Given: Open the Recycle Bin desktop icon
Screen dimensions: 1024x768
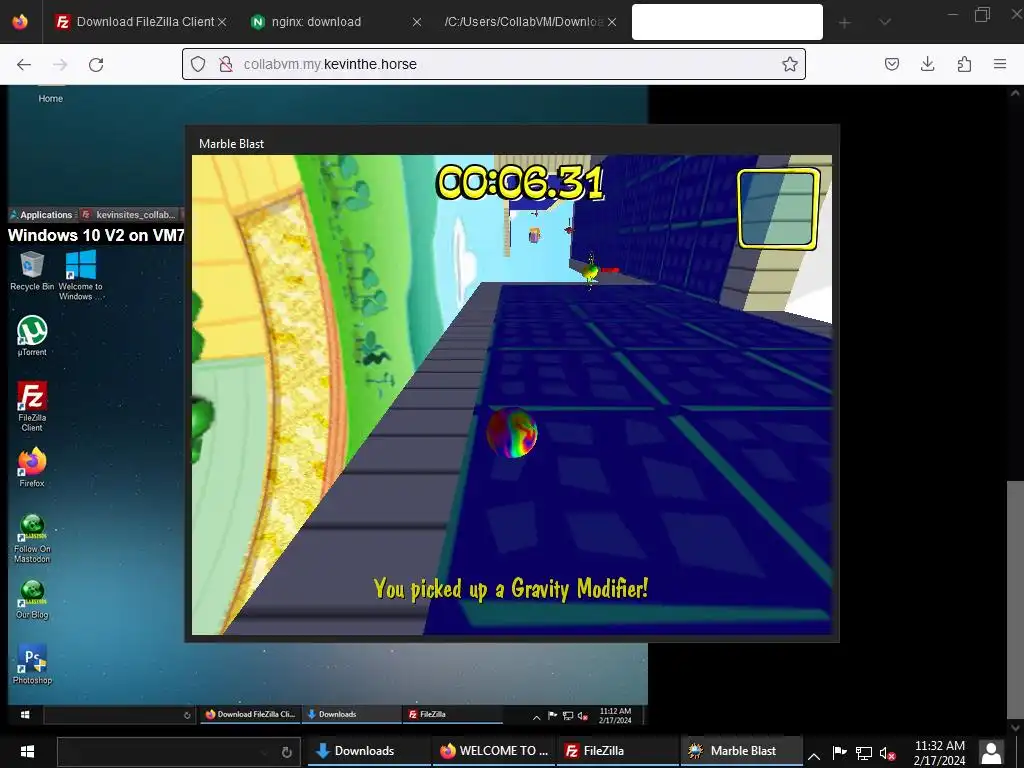Looking at the screenshot, I should click(31, 271).
